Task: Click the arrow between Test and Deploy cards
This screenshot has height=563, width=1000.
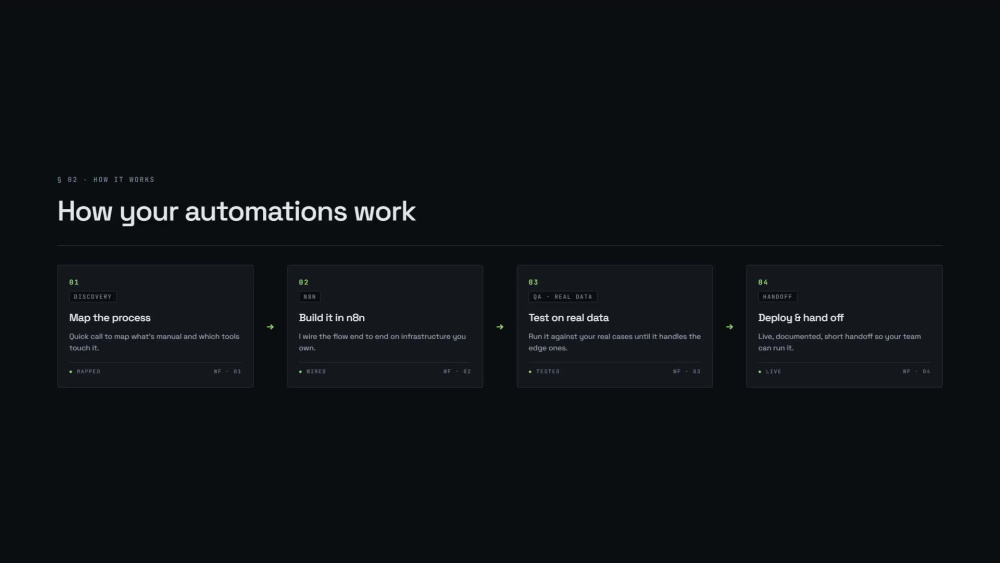Action: pos(730,326)
